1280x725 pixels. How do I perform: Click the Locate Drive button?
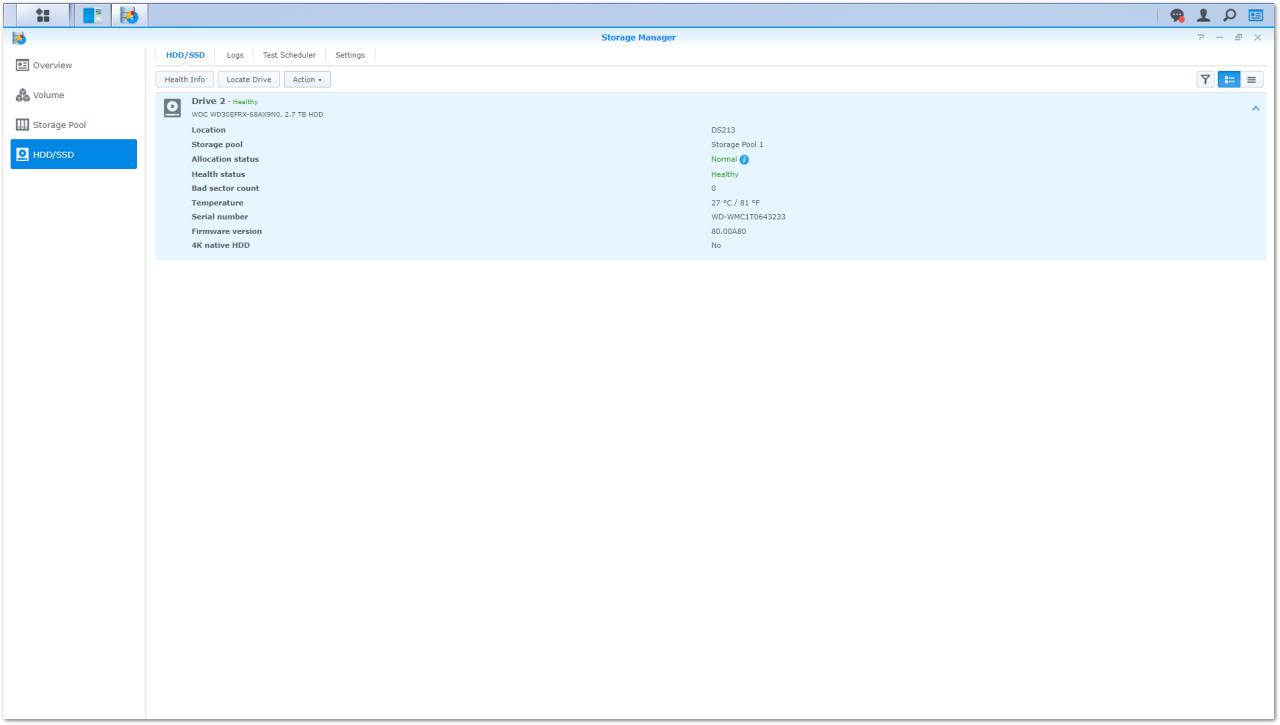pos(248,79)
